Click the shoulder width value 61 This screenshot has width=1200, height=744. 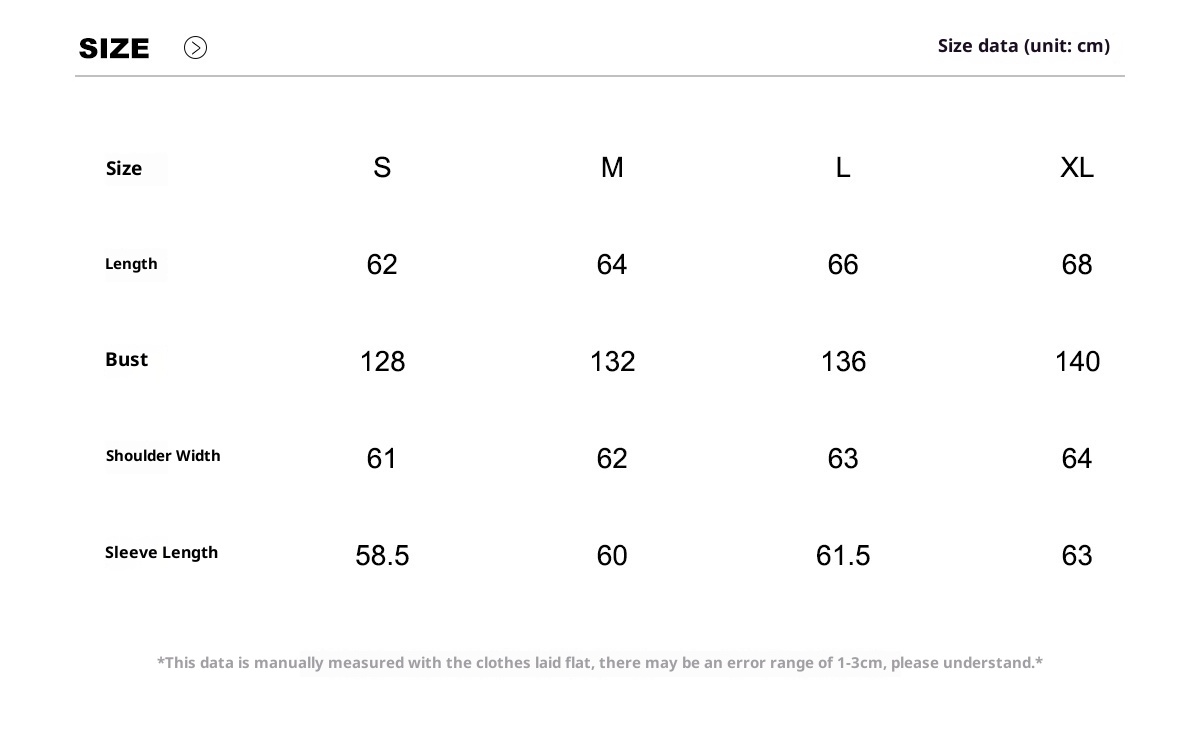pyautogui.click(x=382, y=459)
